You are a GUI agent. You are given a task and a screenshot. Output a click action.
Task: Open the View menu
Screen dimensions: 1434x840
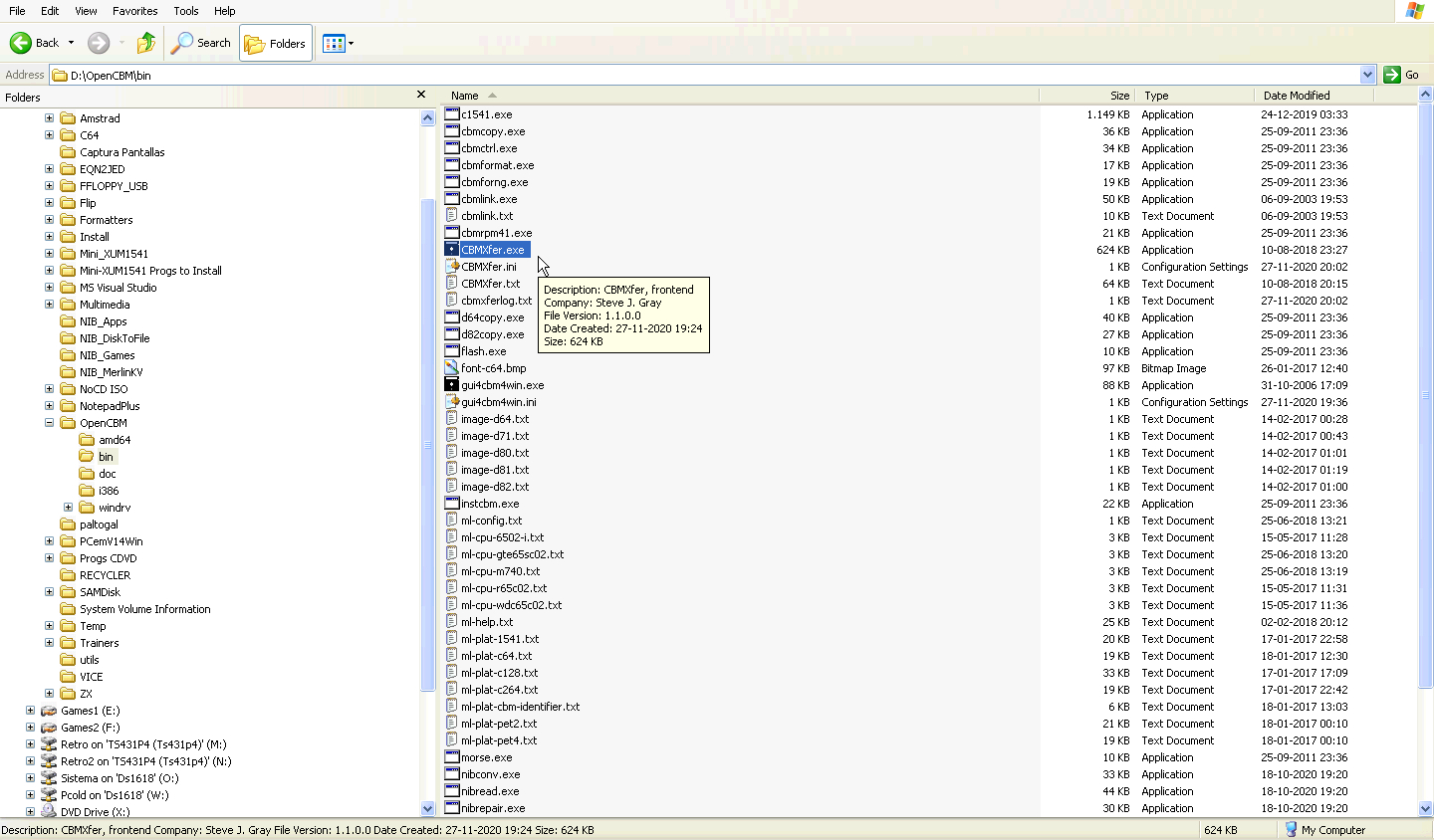(x=87, y=11)
